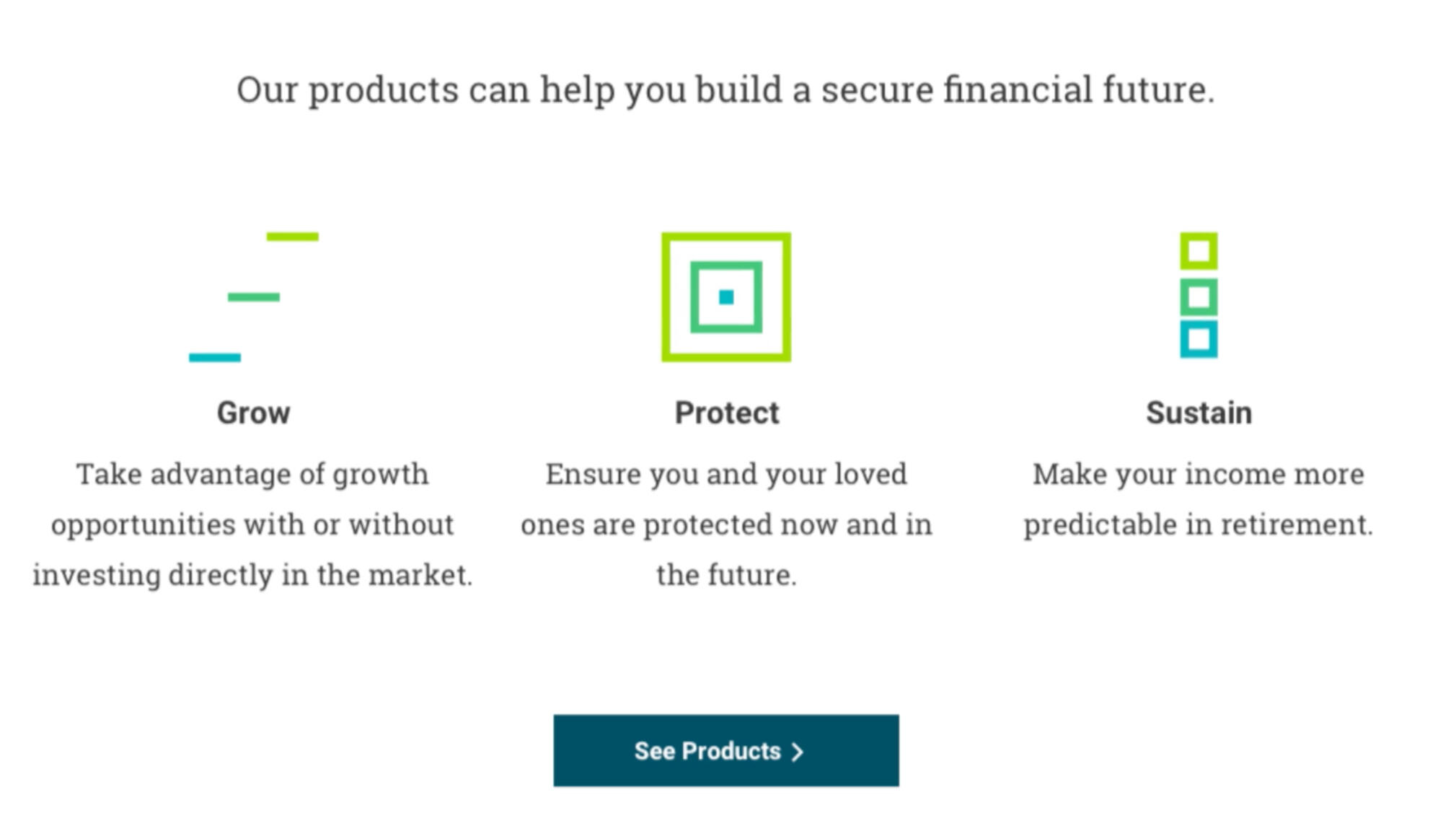Screen dimensions: 1456x826
Task: Click the line "Make your income more"
Action: coord(1198,475)
